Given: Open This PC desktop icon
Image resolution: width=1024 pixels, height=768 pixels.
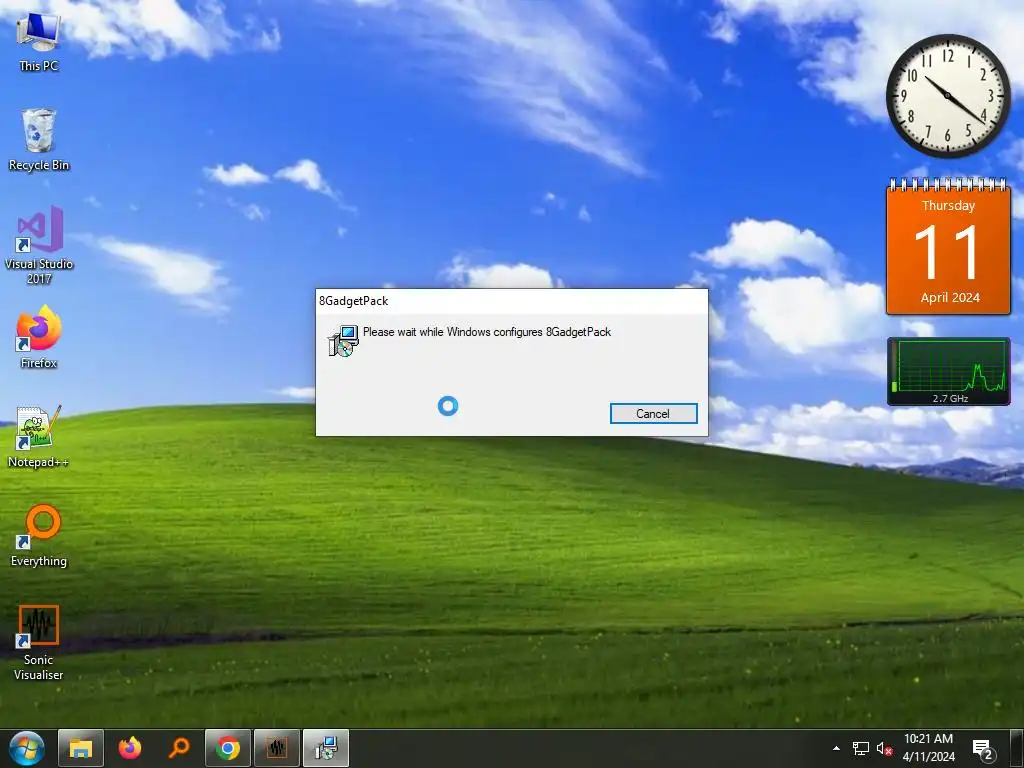Looking at the screenshot, I should point(39,42).
